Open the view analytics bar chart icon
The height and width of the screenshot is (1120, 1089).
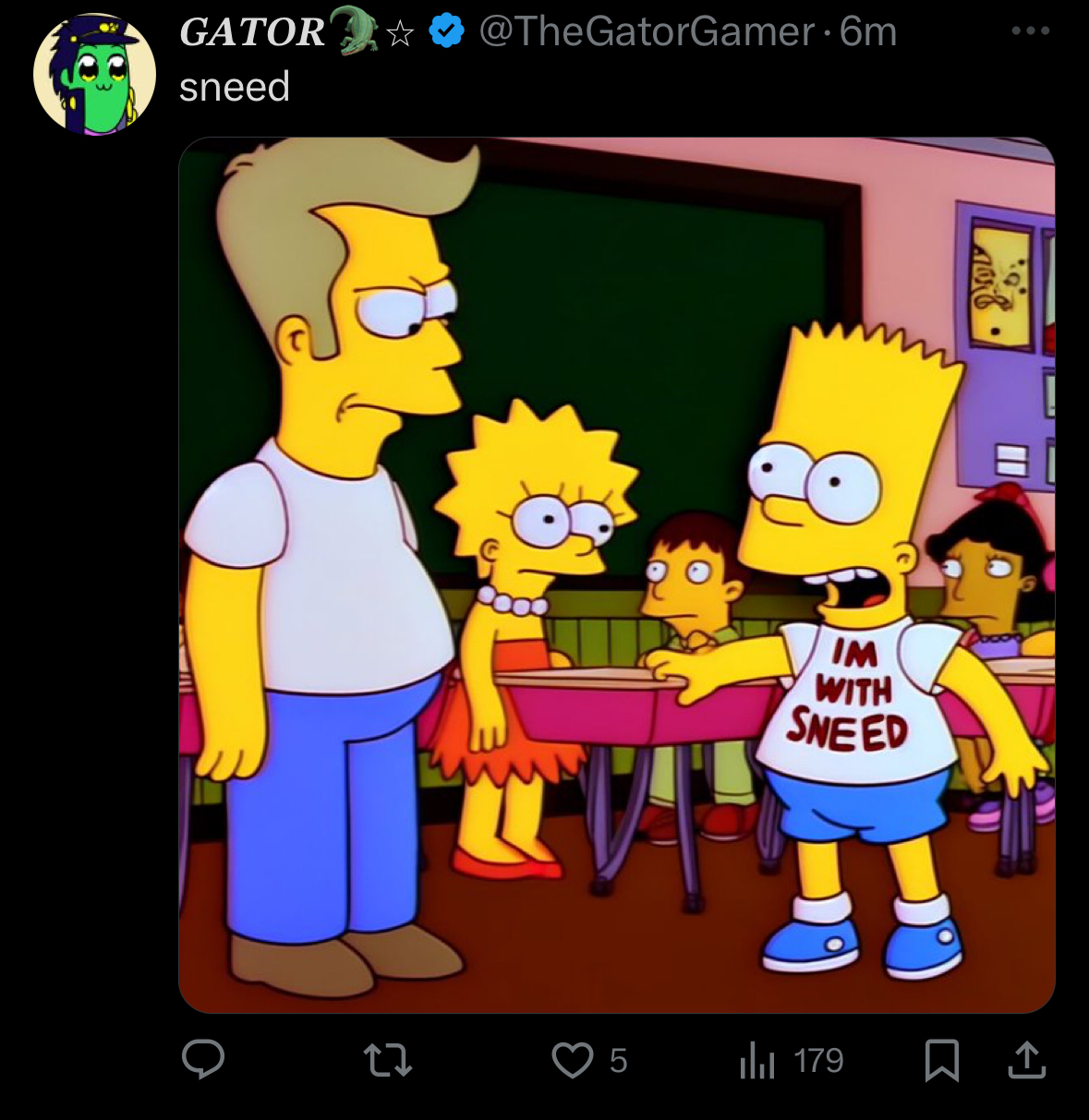[x=756, y=1061]
